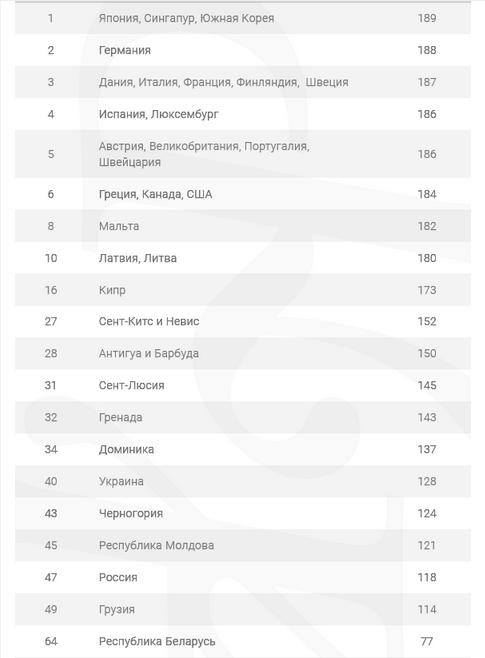The height and width of the screenshot is (658, 485).
Task: Click the Россия row
Action: point(243,577)
